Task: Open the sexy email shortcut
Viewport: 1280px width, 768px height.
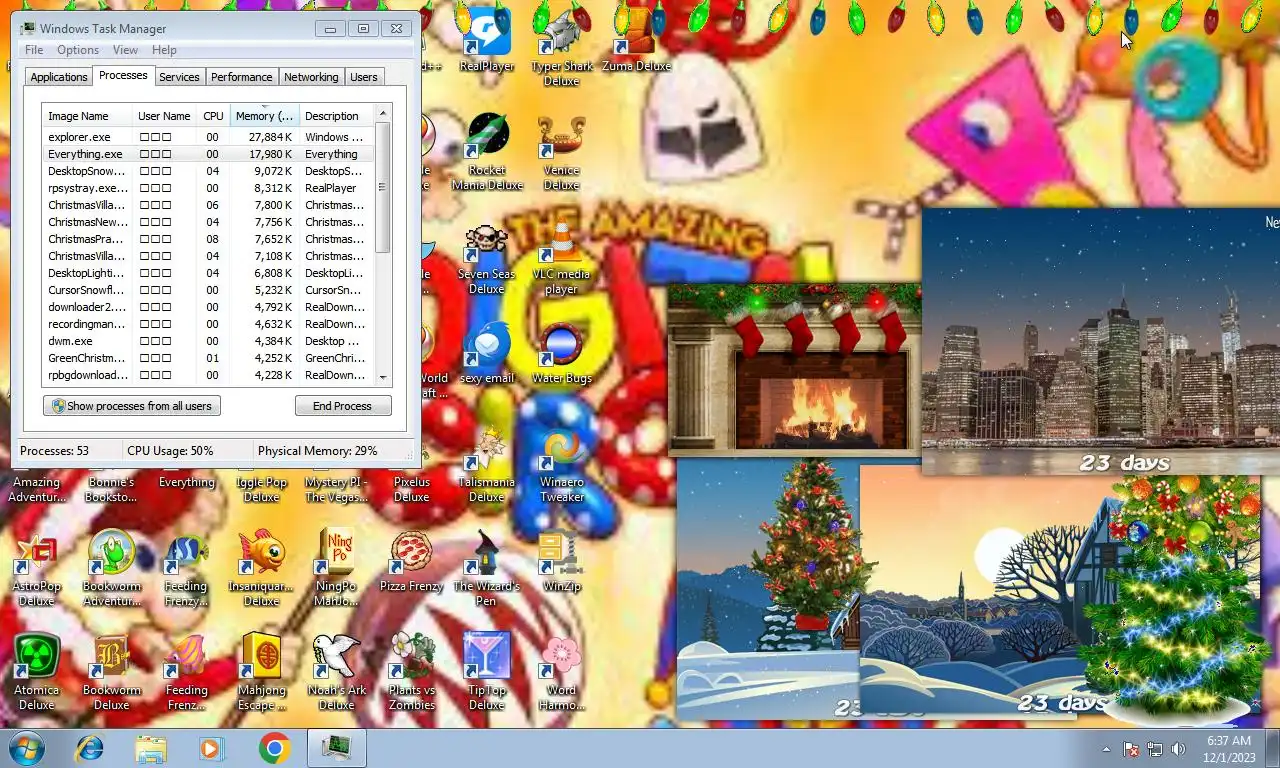Action: coord(486,354)
